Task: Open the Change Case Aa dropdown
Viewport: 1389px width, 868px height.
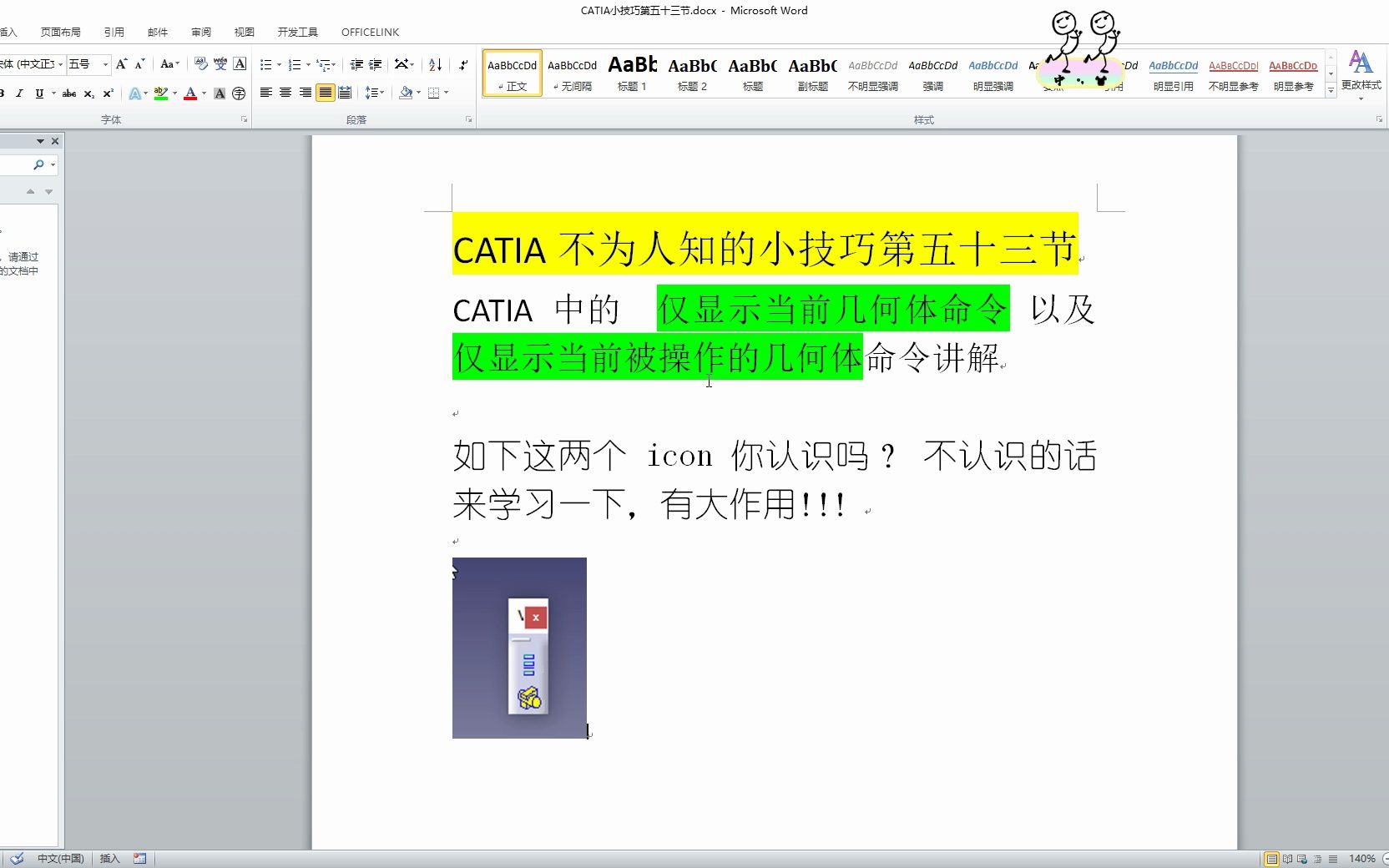Action: (x=169, y=64)
